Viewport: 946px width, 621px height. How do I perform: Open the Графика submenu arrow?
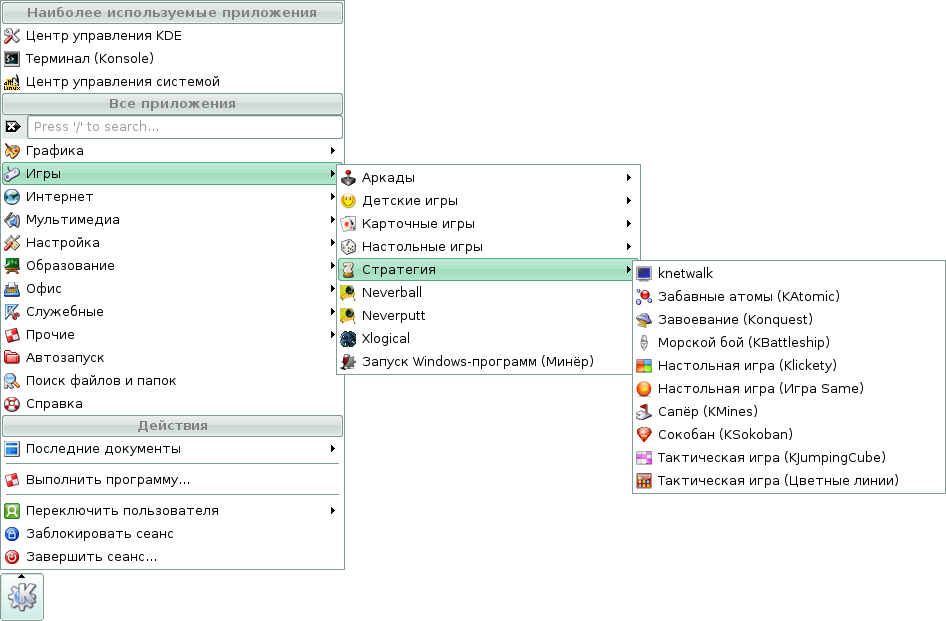point(332,151)
